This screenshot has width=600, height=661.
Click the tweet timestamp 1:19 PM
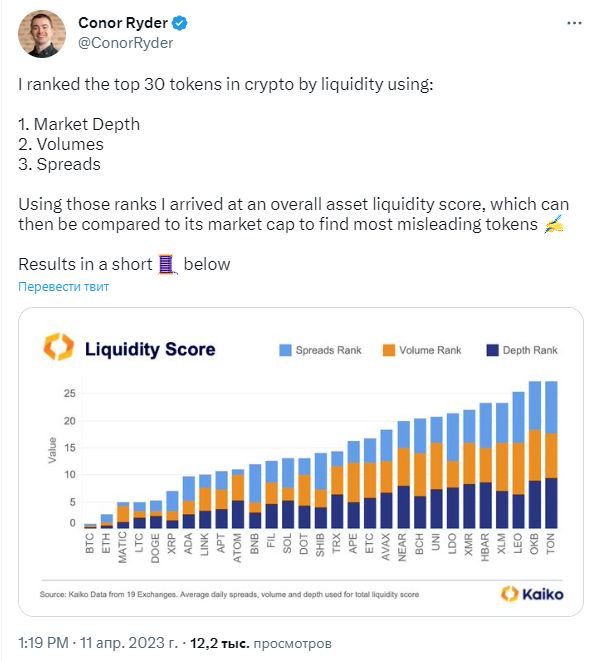(x=43, y=643)
